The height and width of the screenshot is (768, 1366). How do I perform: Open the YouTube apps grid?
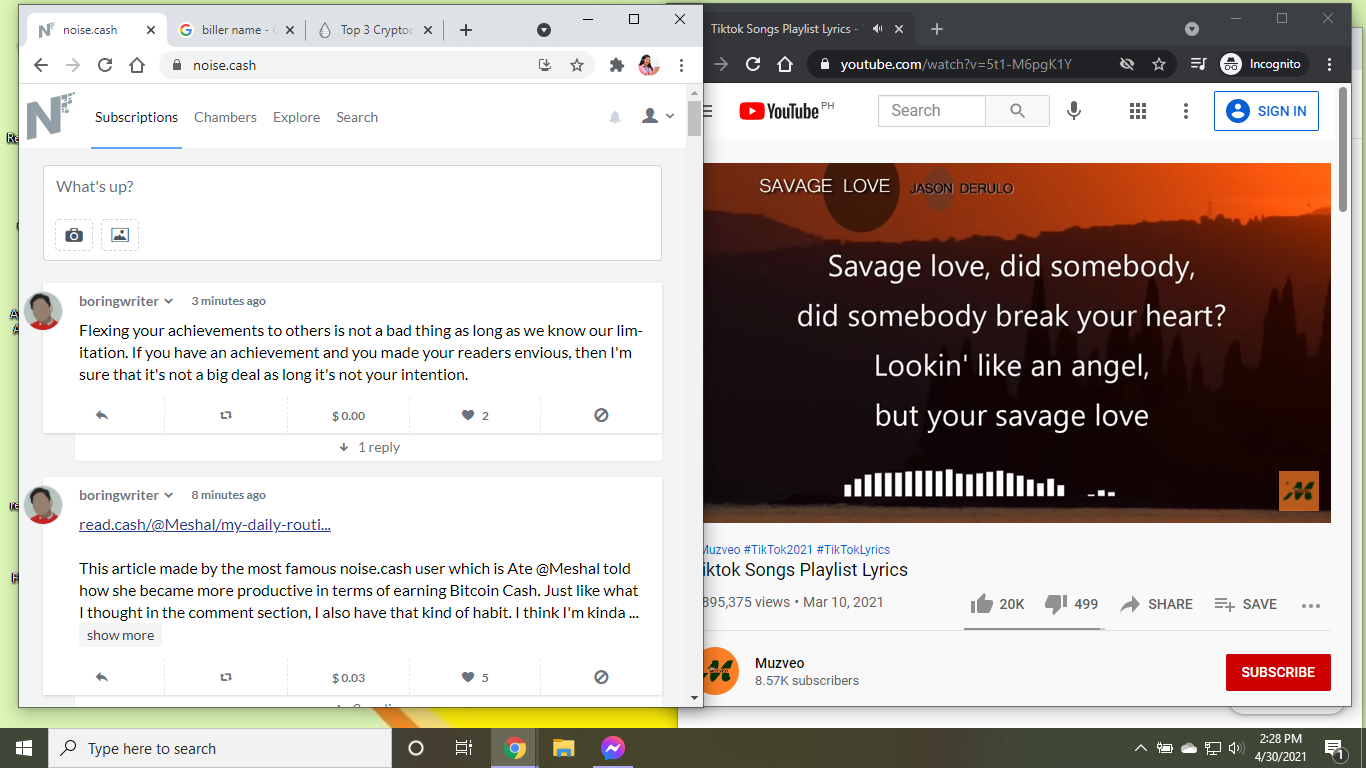point(1138,111)
